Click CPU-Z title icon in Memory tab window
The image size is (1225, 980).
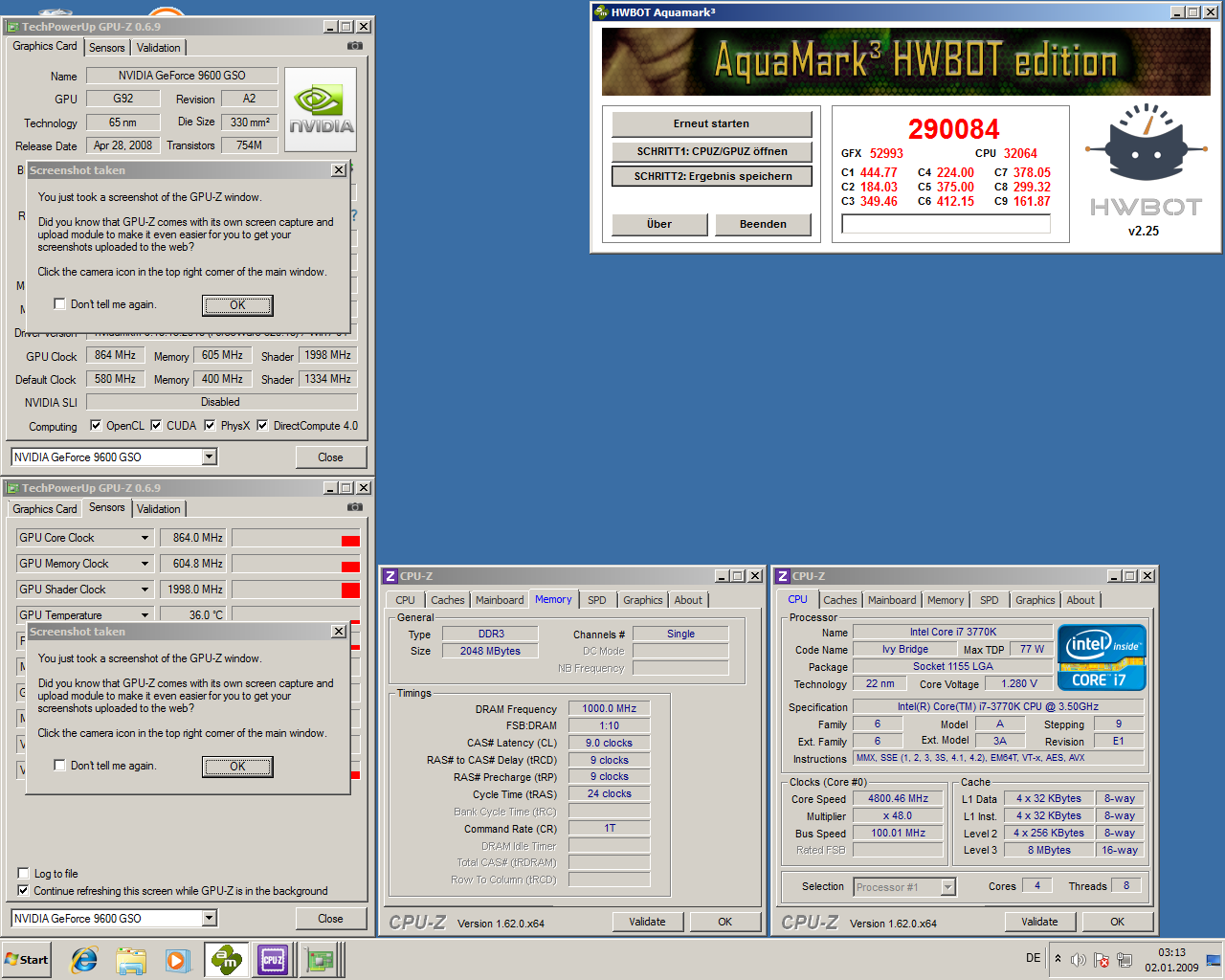pyautogui.click(x=390, y=576)
